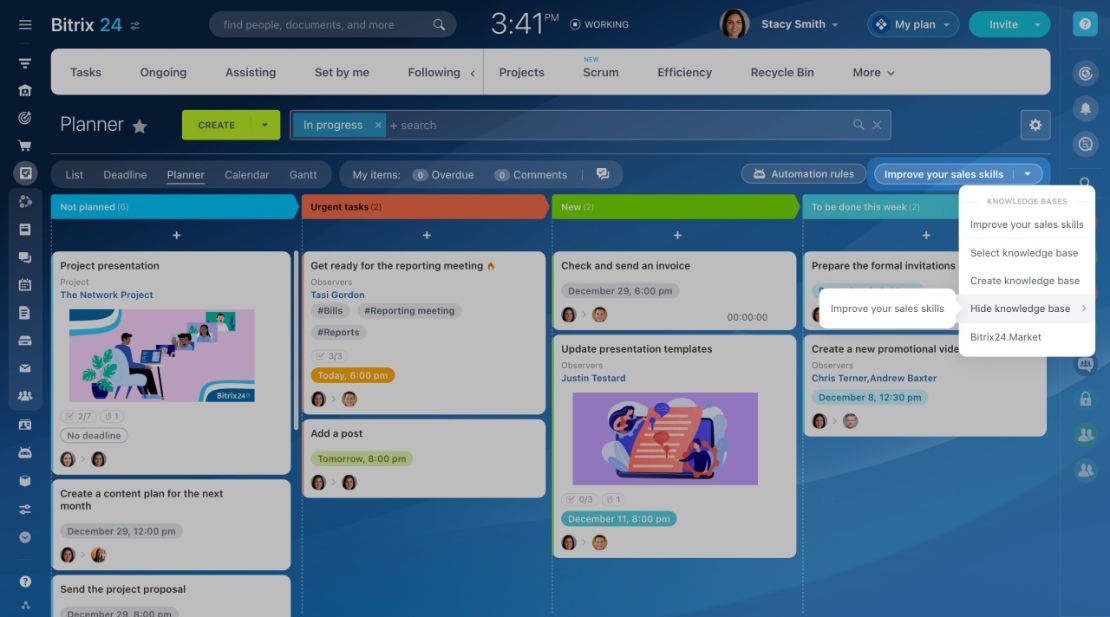Screen dimensions: 1110x617
Task: Click the #Reporting meeting tag
Action: [x=409, y=311]
